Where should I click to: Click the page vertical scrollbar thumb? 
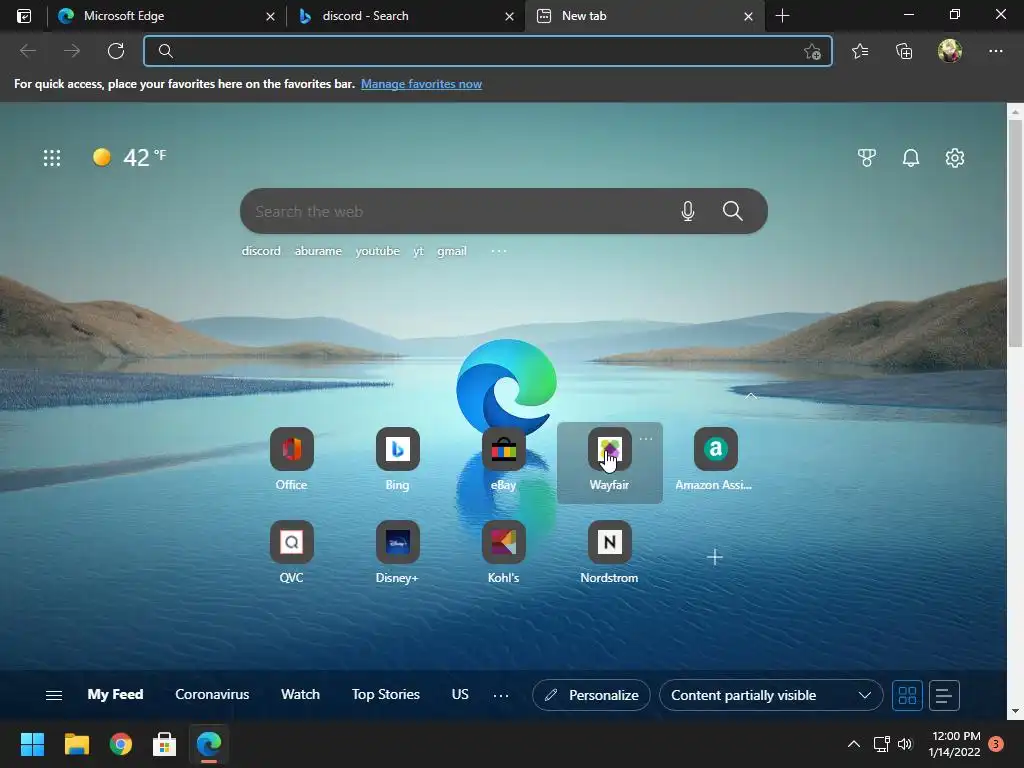click(x=1015, y=234)
